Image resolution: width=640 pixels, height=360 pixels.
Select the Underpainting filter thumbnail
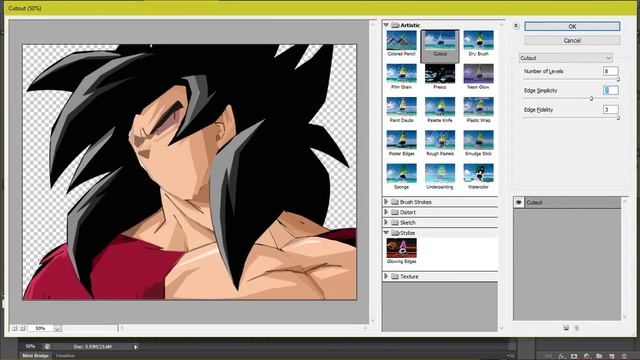pos(440,173)
